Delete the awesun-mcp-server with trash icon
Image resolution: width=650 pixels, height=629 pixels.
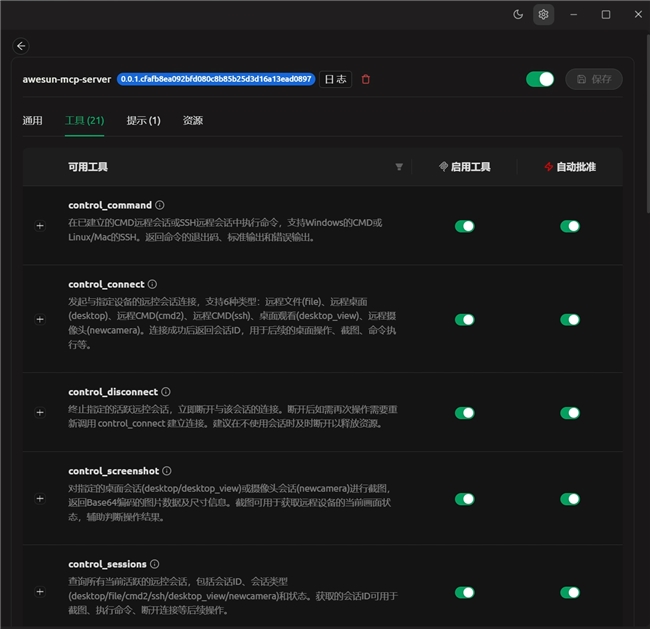[x=366, y=79]
